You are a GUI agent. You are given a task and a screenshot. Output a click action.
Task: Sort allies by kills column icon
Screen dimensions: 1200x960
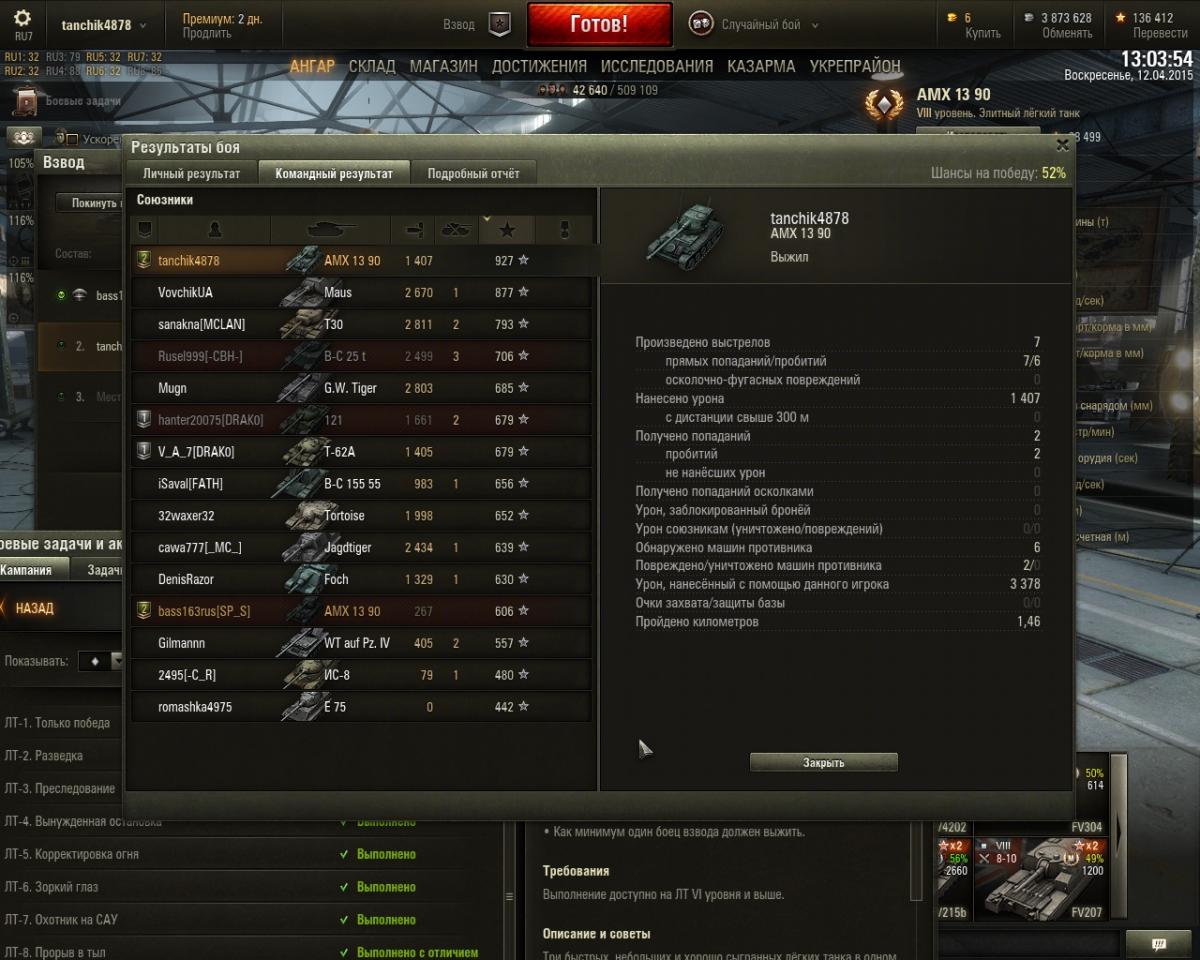(x=457, y=230)
